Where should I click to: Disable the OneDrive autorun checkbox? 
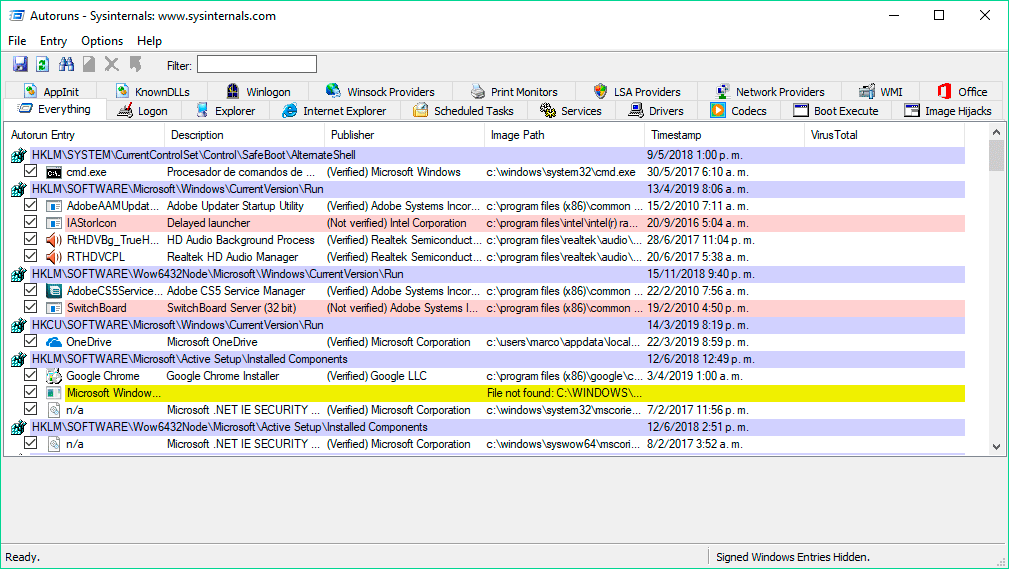pyautogui.click(x=30, y=341)
